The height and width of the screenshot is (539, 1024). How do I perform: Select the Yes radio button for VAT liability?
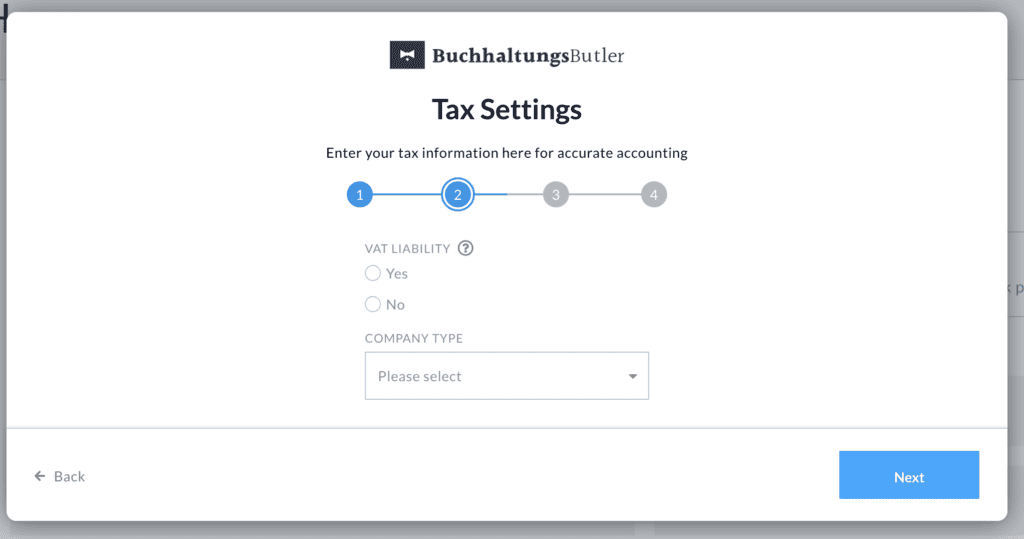pyautogui.click(x=373, y=273)
